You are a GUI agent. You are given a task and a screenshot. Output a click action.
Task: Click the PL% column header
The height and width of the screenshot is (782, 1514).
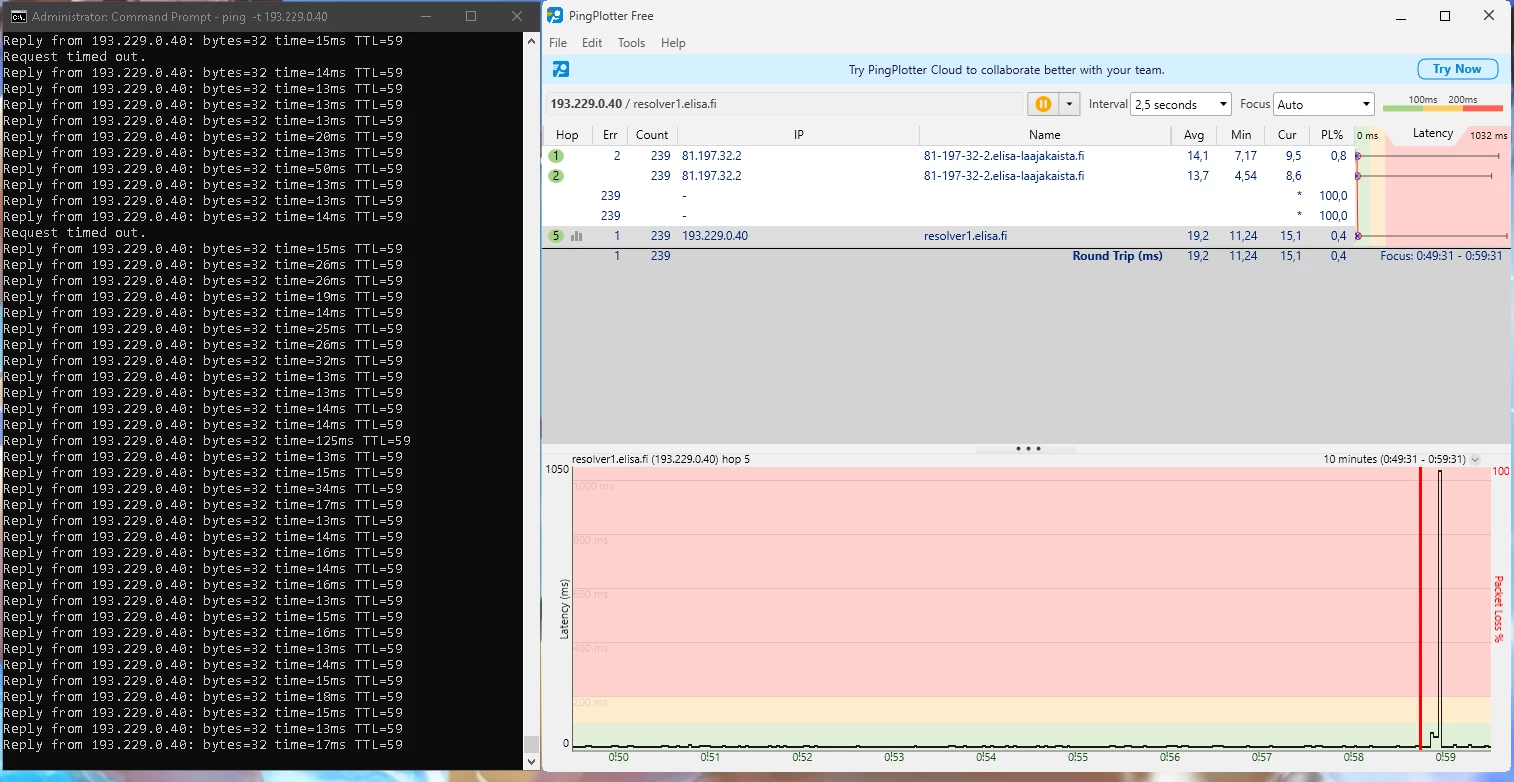[1331, 135]
